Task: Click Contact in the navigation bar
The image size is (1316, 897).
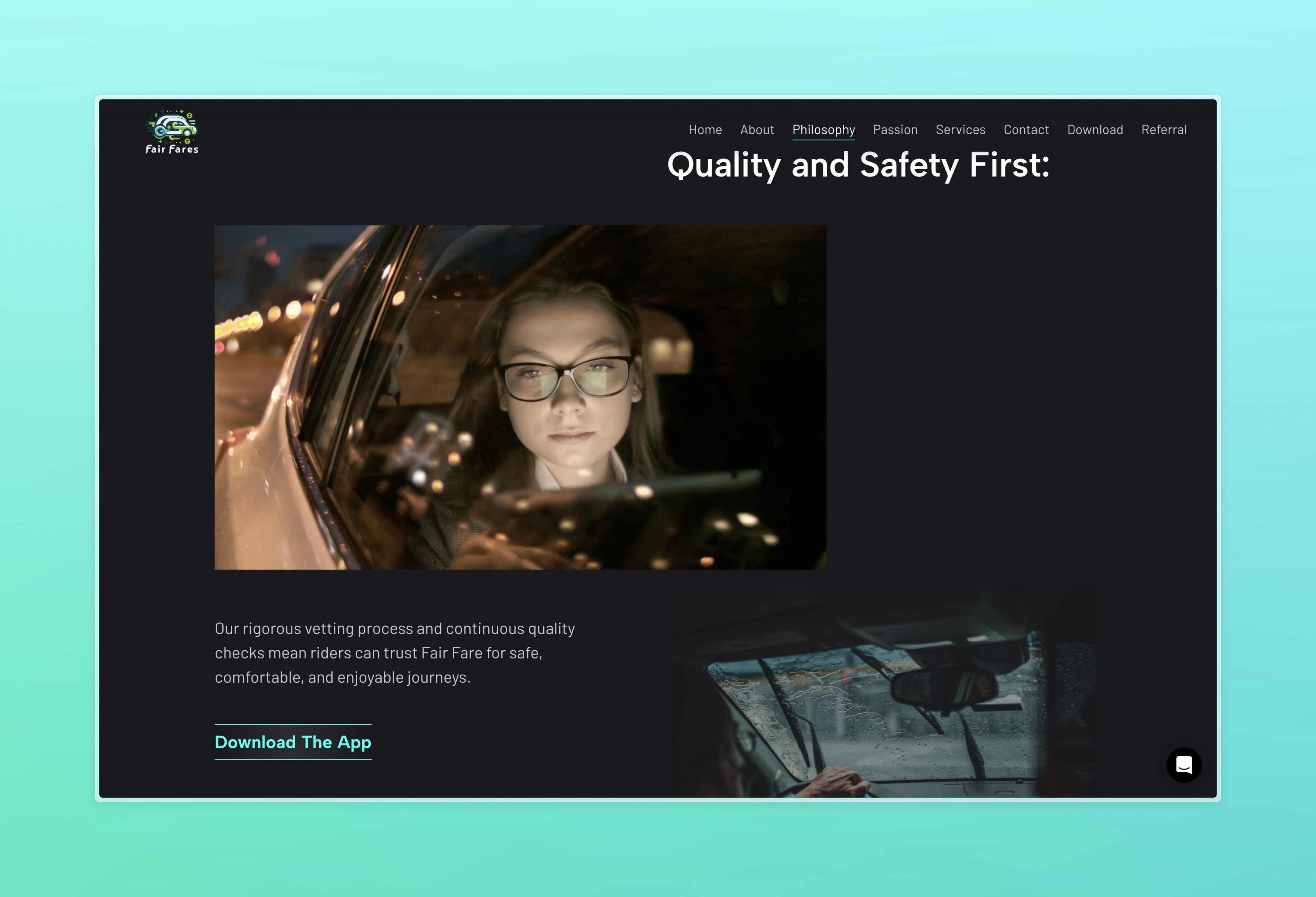Action: [x=1026, y=130]
